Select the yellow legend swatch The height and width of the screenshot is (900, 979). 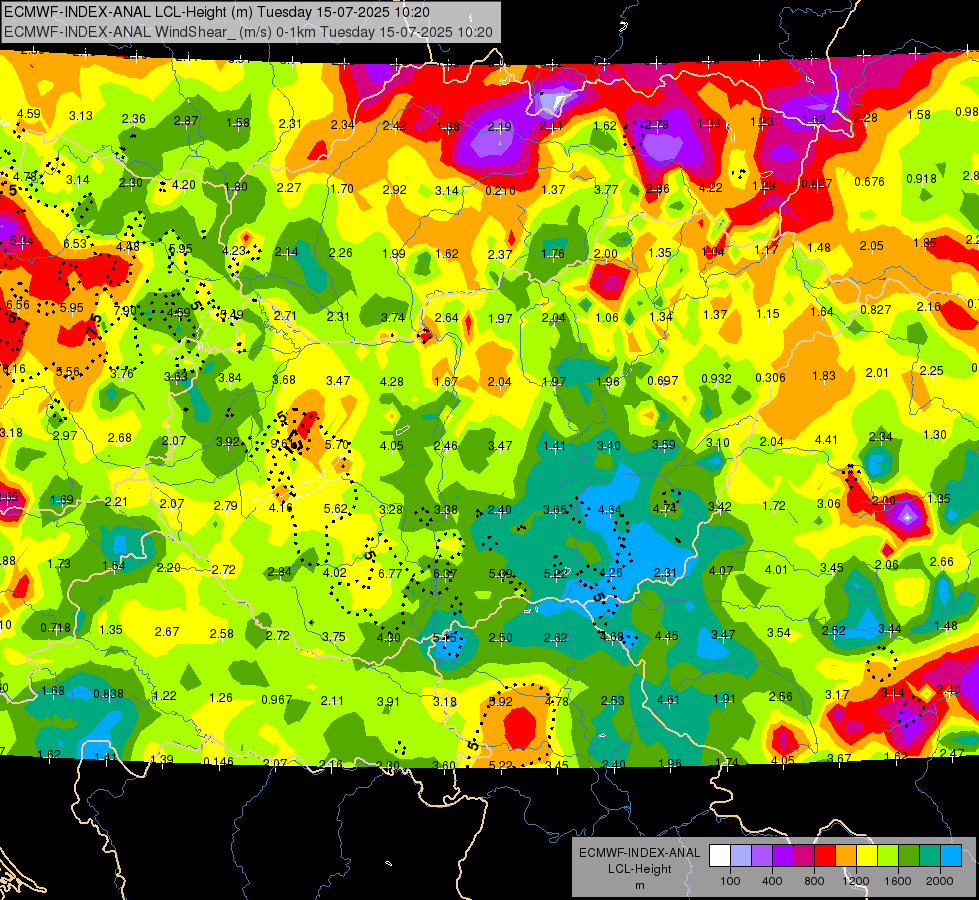point(867,856)
